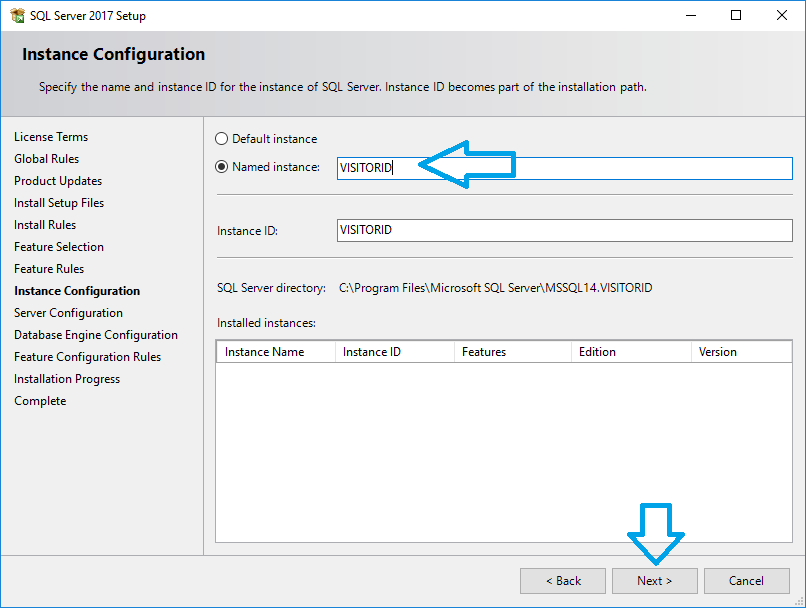
Task: Click Product Updates in the step list
Action: coord(58,181)
